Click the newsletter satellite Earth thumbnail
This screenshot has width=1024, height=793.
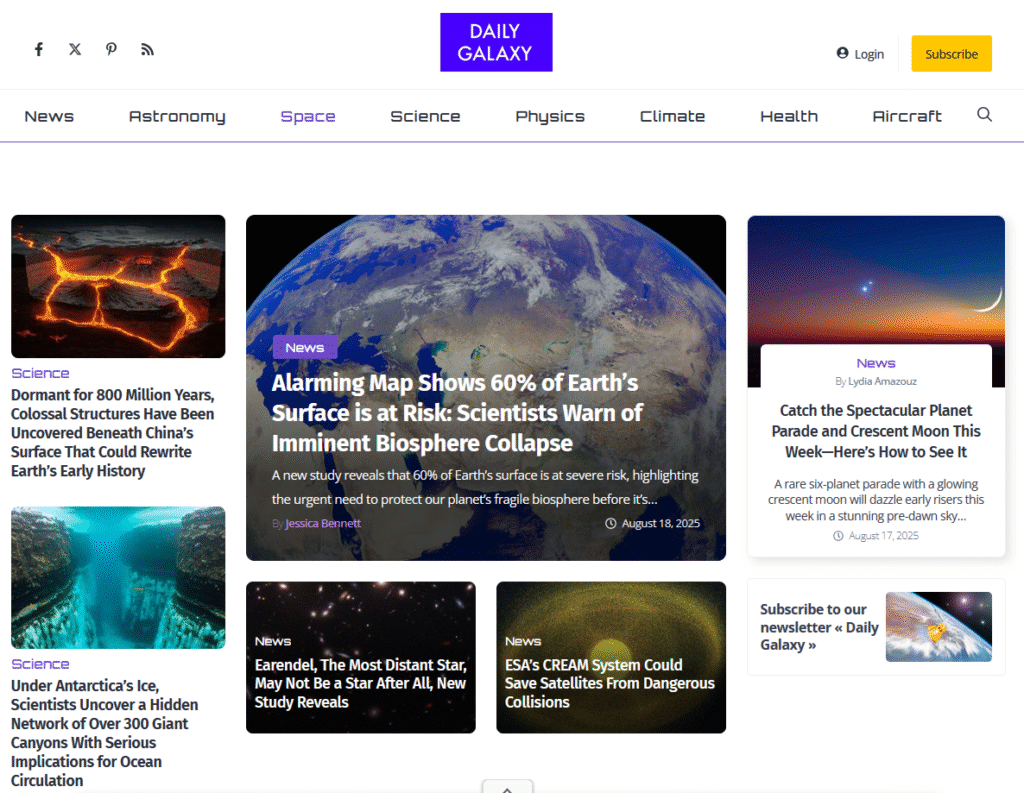pyautogui.click(x=938, y=626)
